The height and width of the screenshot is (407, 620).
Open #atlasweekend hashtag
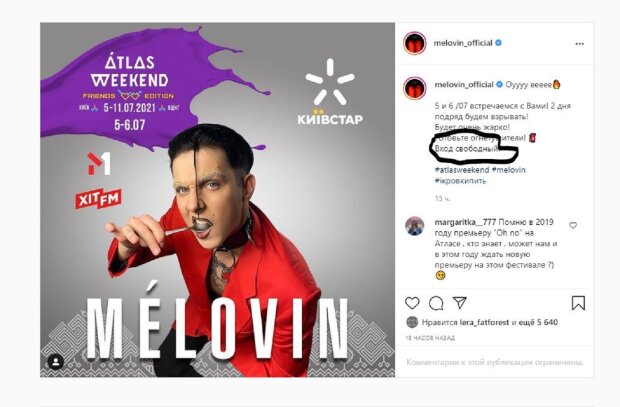pyautogui.click(x=461, y=170)
